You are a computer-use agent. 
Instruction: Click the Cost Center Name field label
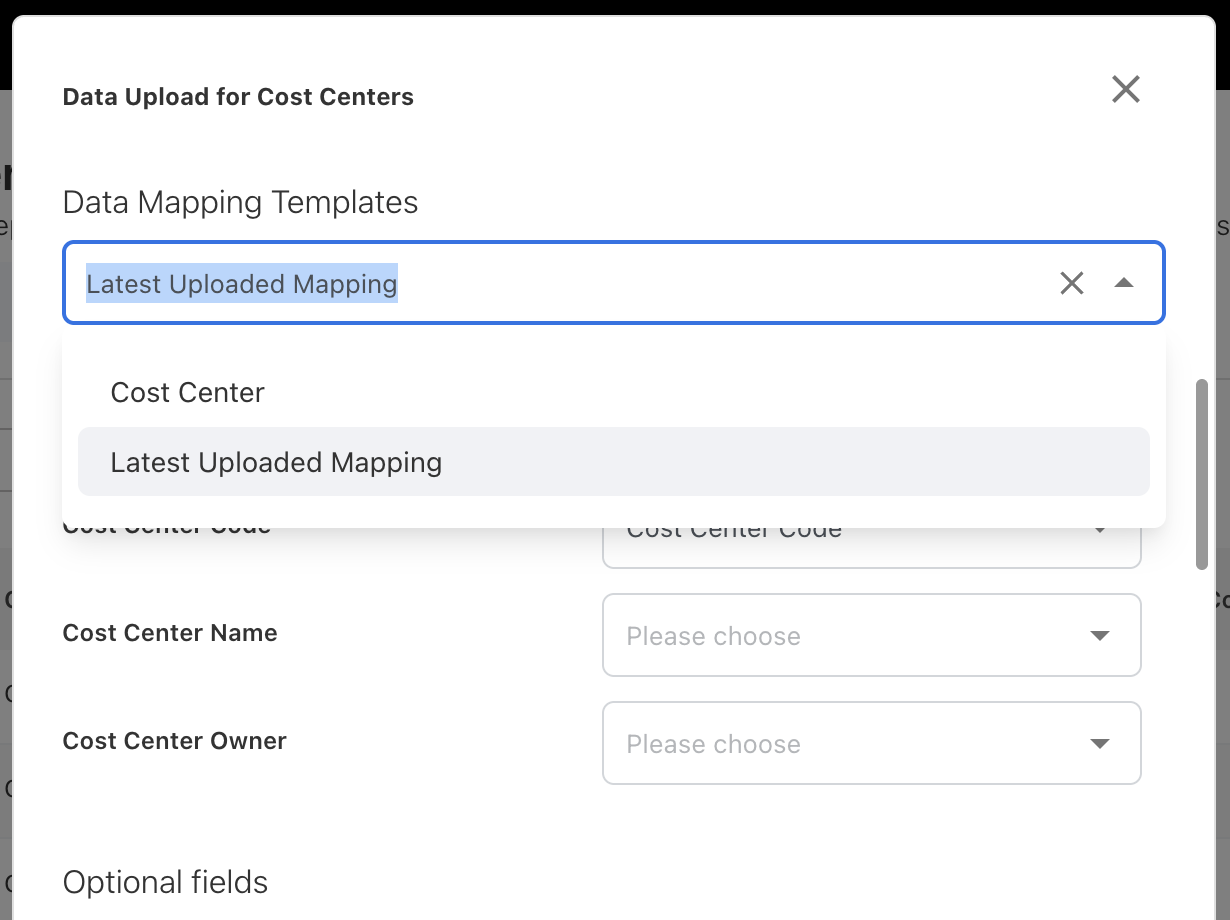pos(170,633)
